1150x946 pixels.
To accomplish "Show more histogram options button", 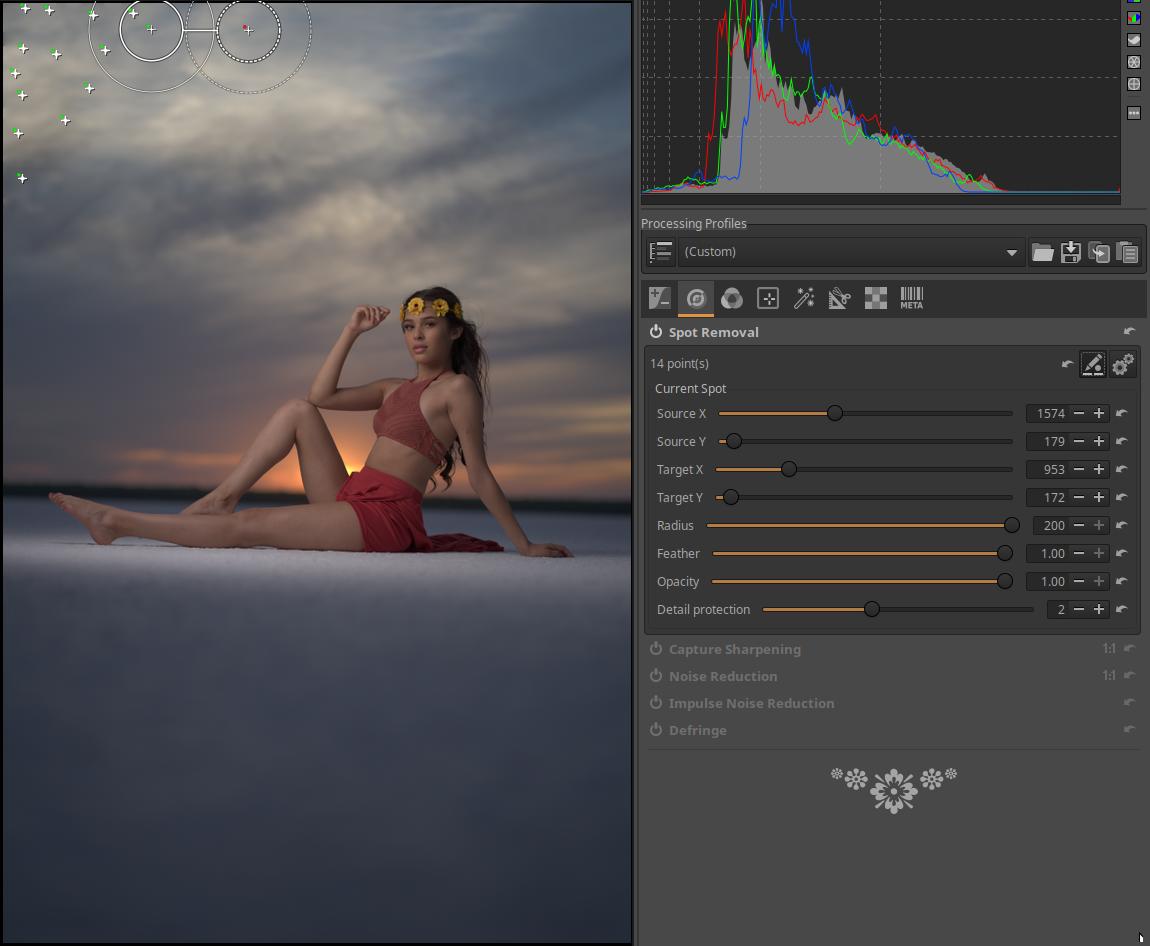I will [1134, 113].
